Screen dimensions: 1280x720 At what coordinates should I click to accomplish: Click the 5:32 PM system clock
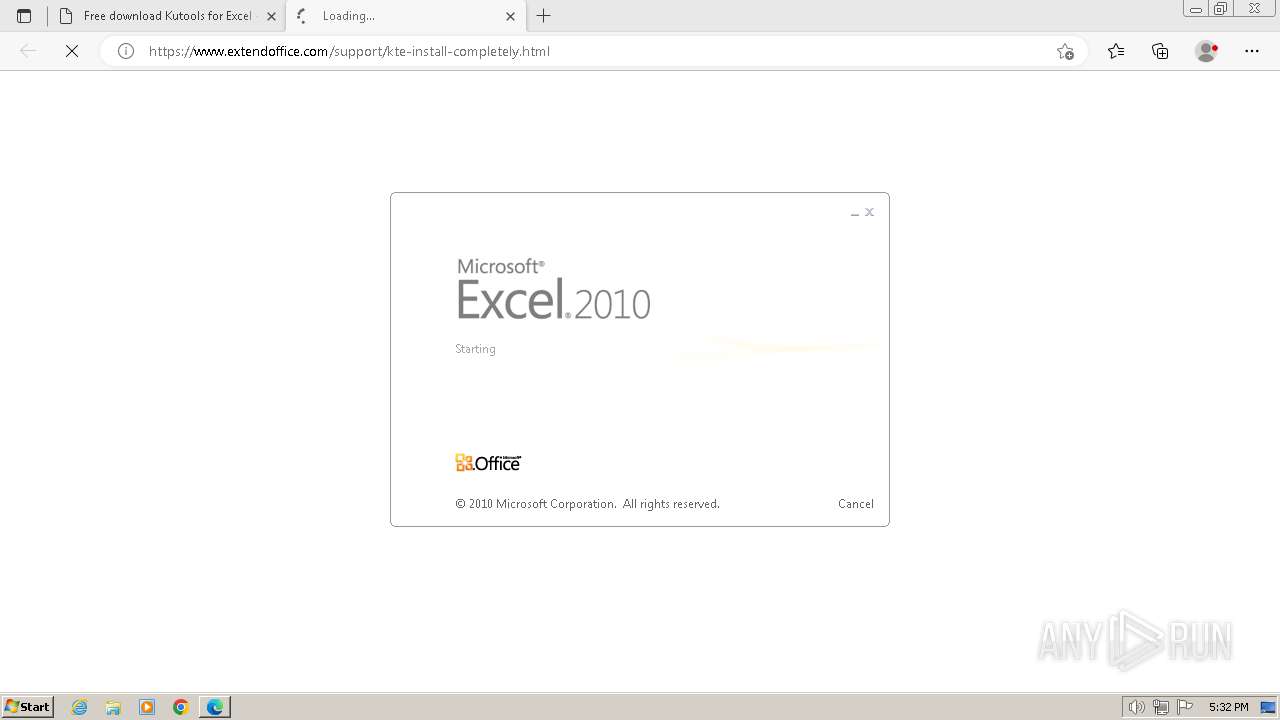pyautogui.click(x=1228, y=707)
